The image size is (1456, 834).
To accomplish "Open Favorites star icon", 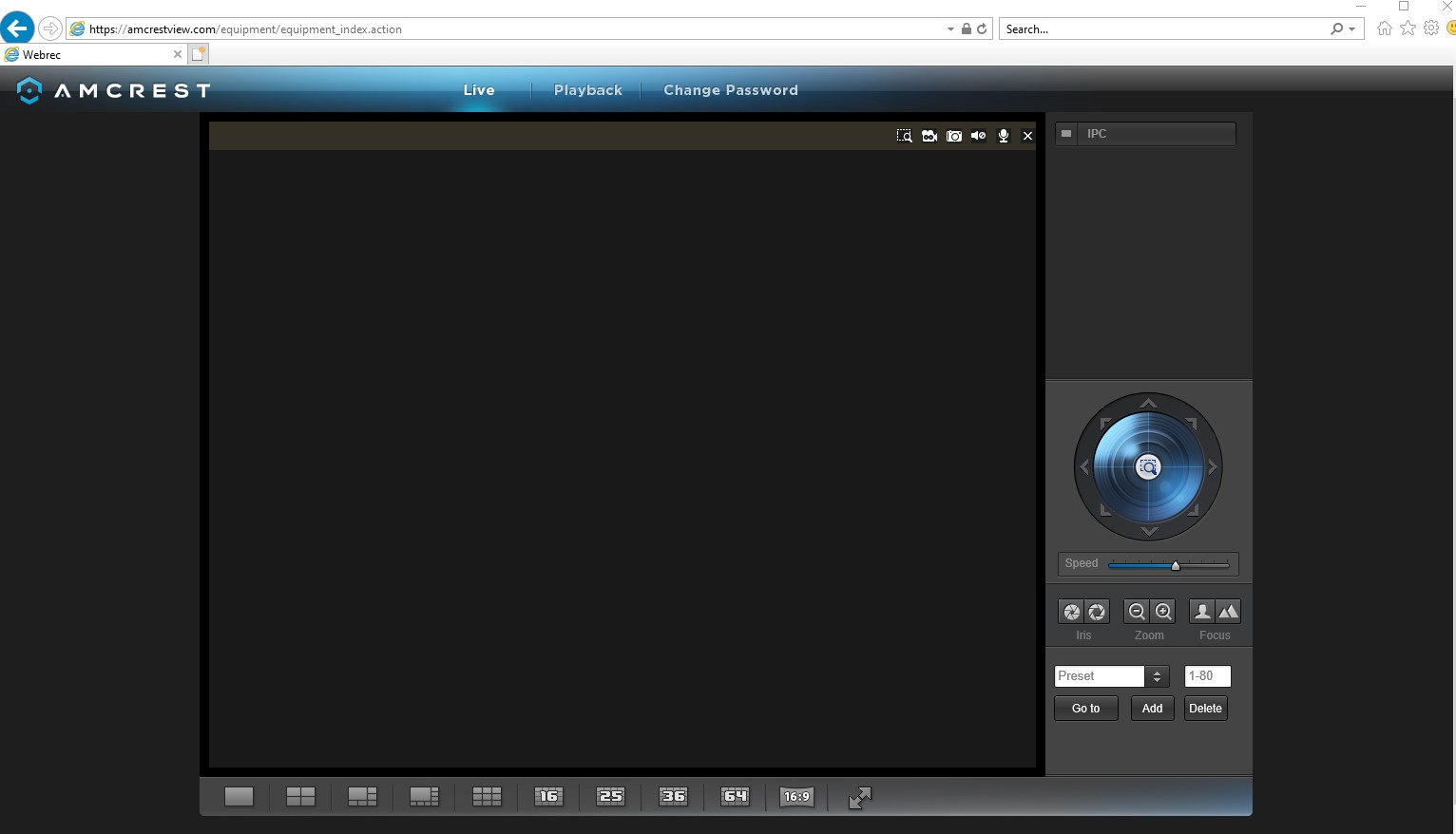I will (1408, 28).
